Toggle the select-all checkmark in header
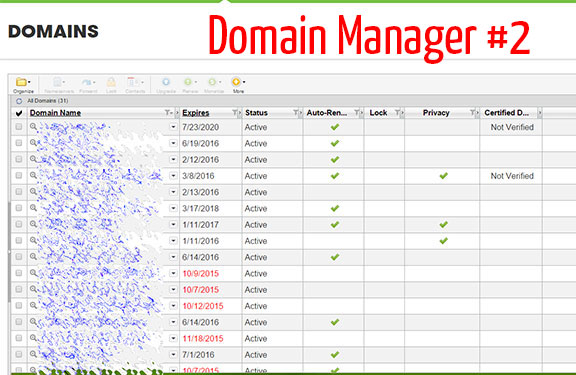The height and width of the screenshot is (375, 576). [x=19, y=113]
